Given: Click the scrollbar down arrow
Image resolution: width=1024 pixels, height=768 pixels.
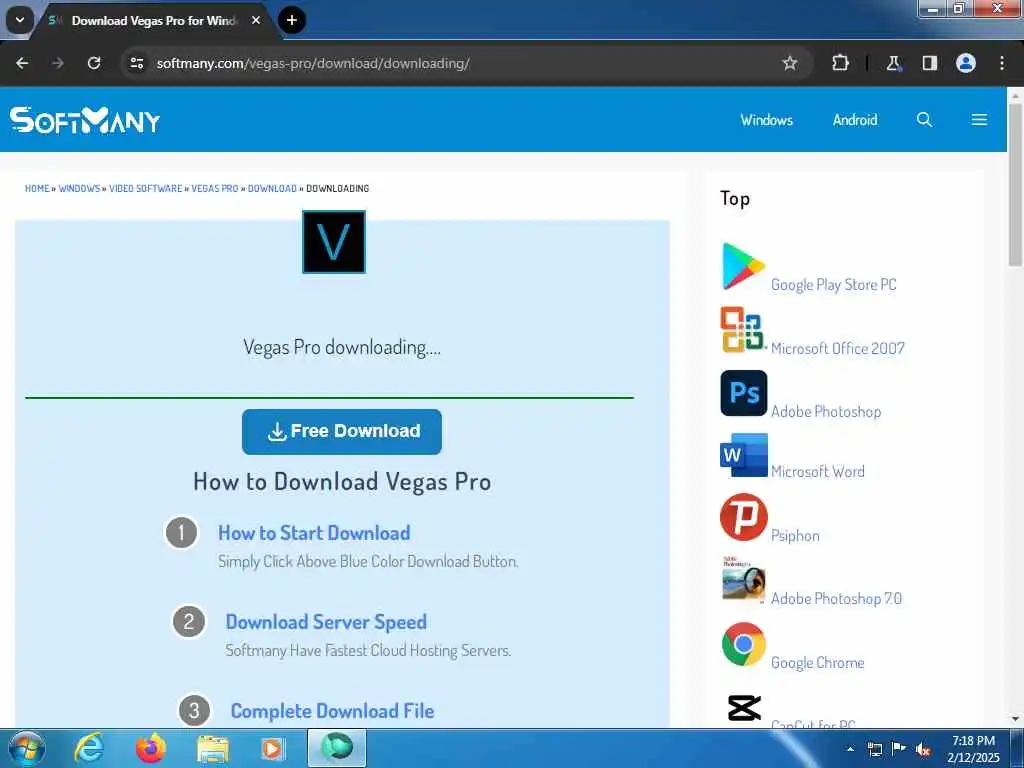Looking at the screenshot, I should point(1015,720).
